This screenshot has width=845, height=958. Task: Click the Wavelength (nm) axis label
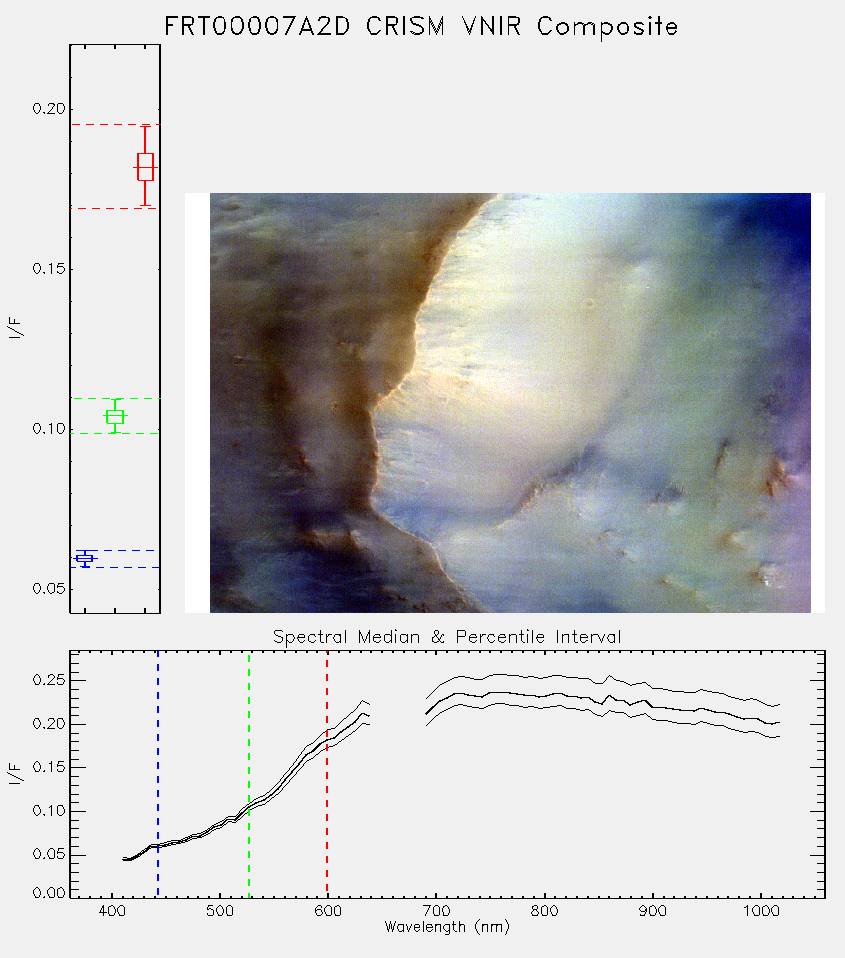447,927
